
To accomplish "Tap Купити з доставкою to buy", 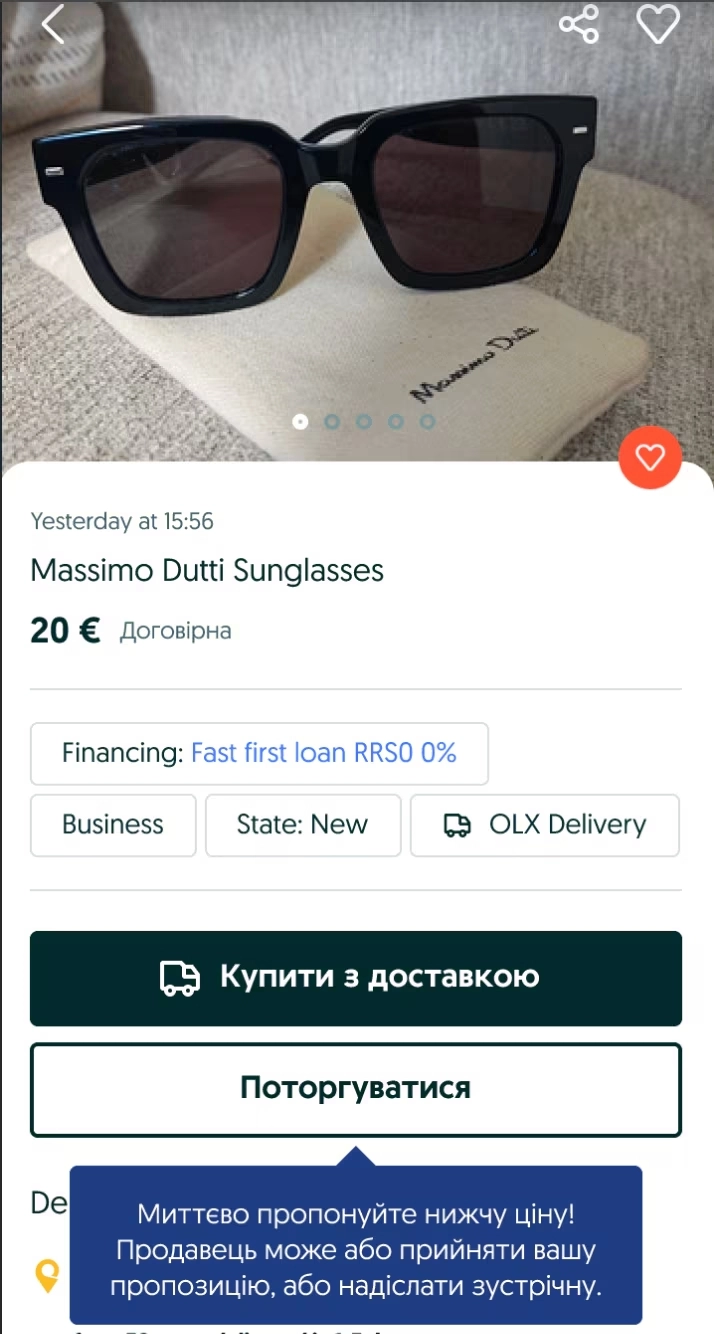I will (356, 978).
